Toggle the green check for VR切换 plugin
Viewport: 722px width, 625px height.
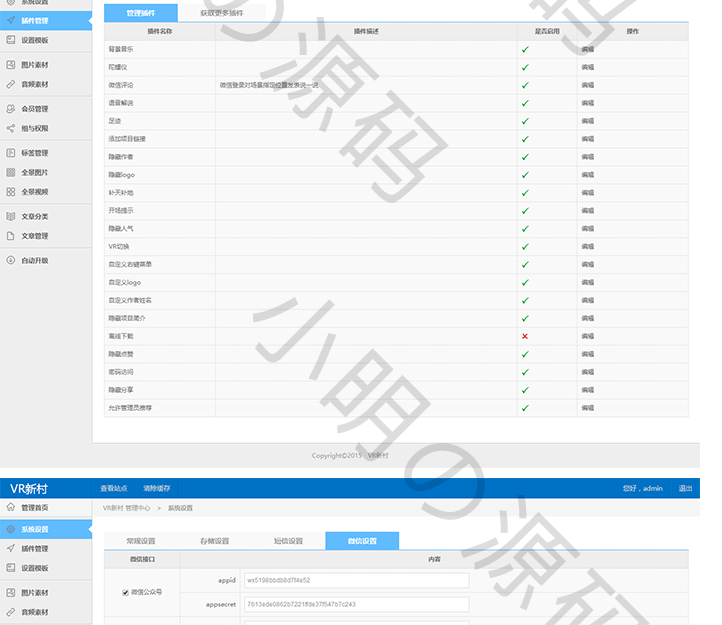[x=525, y=247]
